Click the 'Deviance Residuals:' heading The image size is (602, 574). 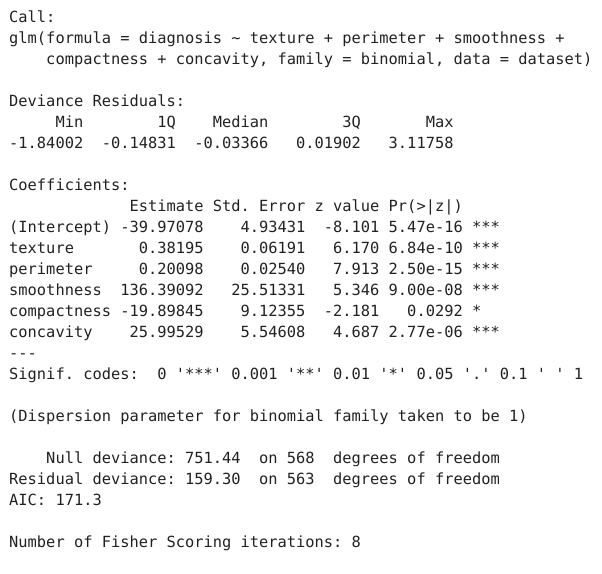pyautogui.click(x=97, y=101)
